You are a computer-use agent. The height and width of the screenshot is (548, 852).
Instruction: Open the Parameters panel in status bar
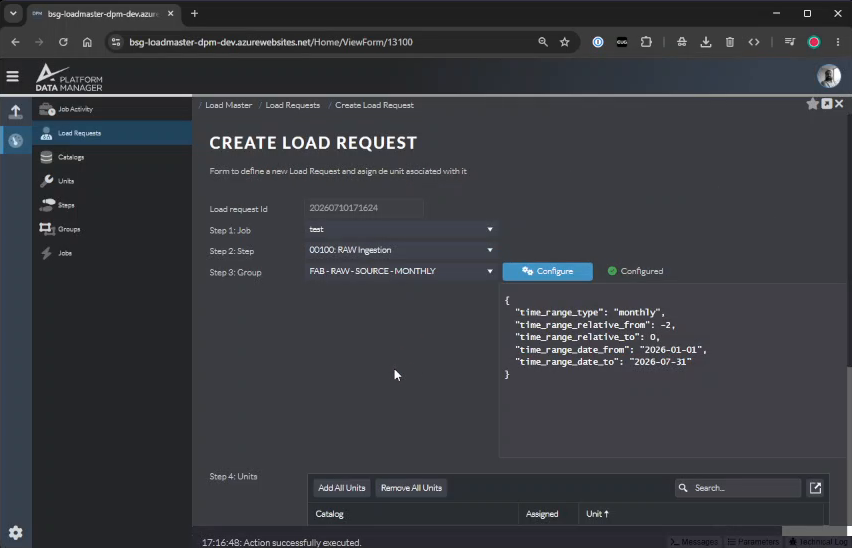click(753, 542)
